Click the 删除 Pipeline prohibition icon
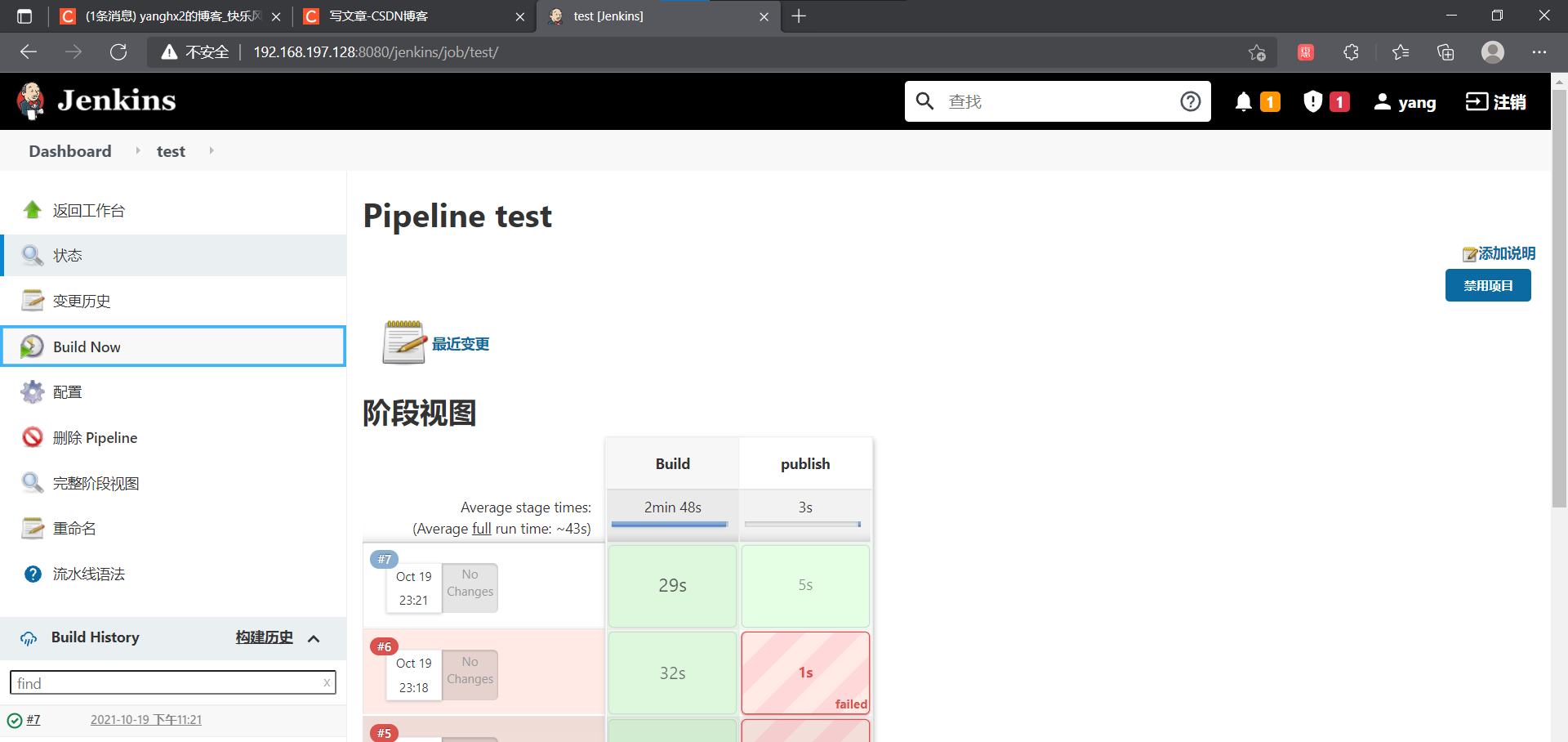Image resolution: width=1568 pixels, height=742 pixels. point(32,437)
